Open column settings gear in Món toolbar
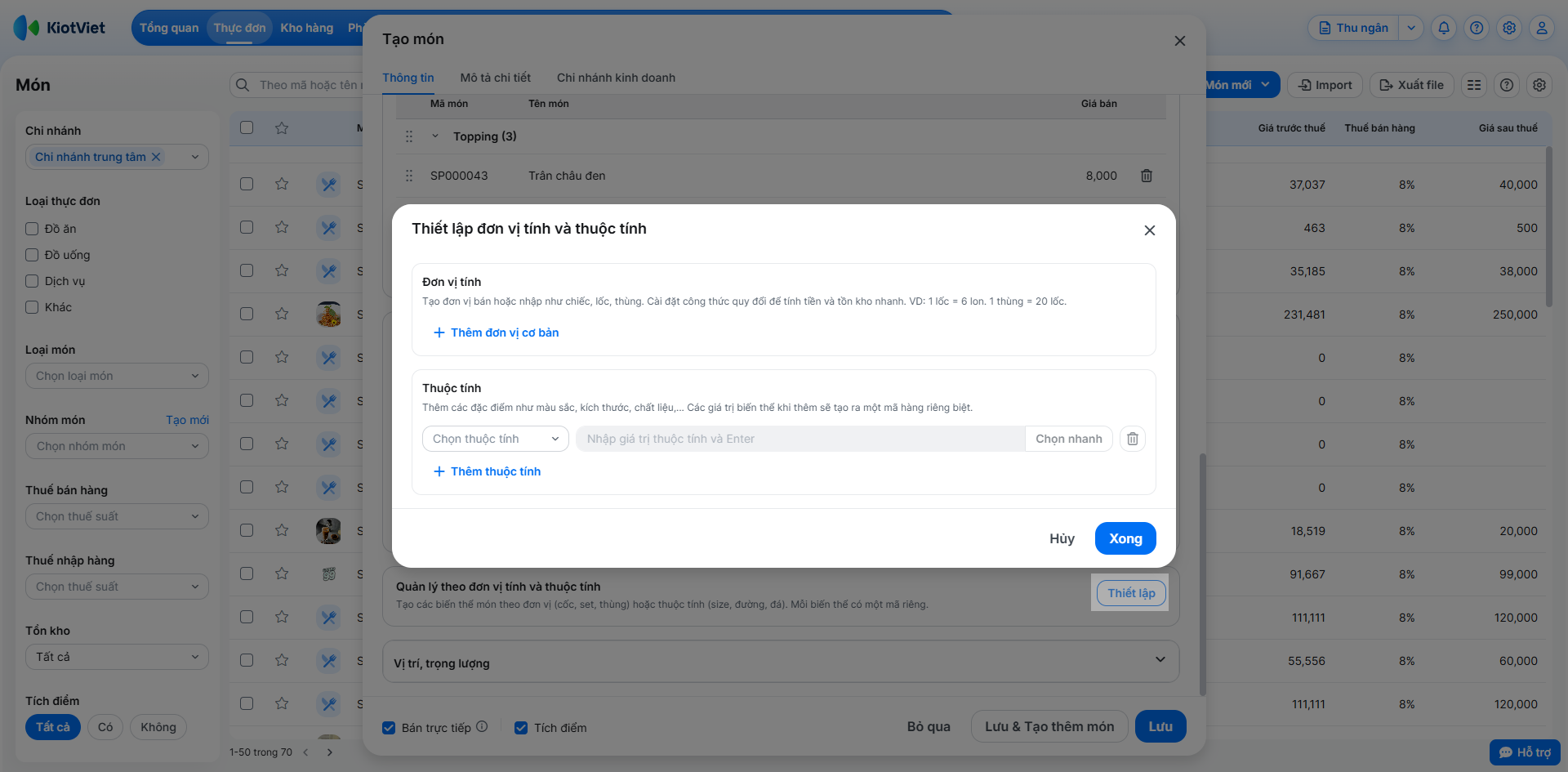 [x=1539, y=85]
